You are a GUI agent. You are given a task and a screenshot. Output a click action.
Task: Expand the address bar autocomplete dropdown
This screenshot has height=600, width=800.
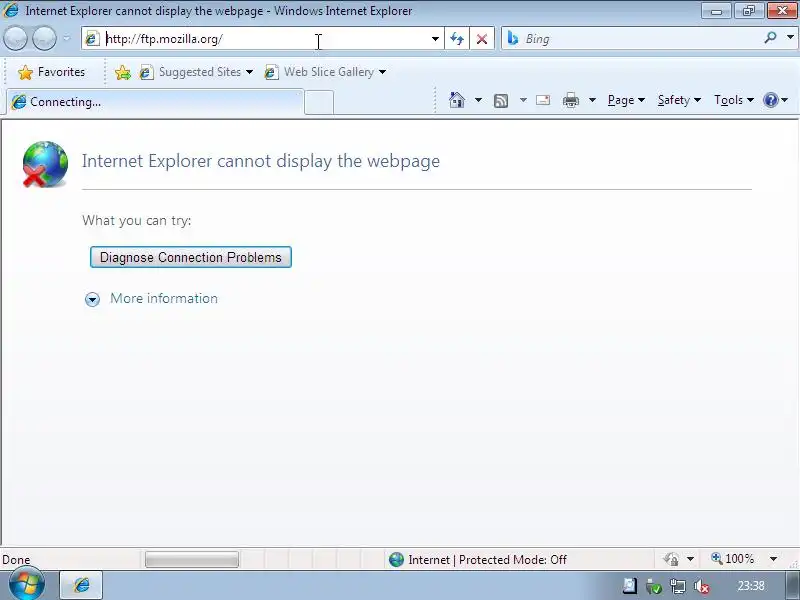tap(435, 39)
